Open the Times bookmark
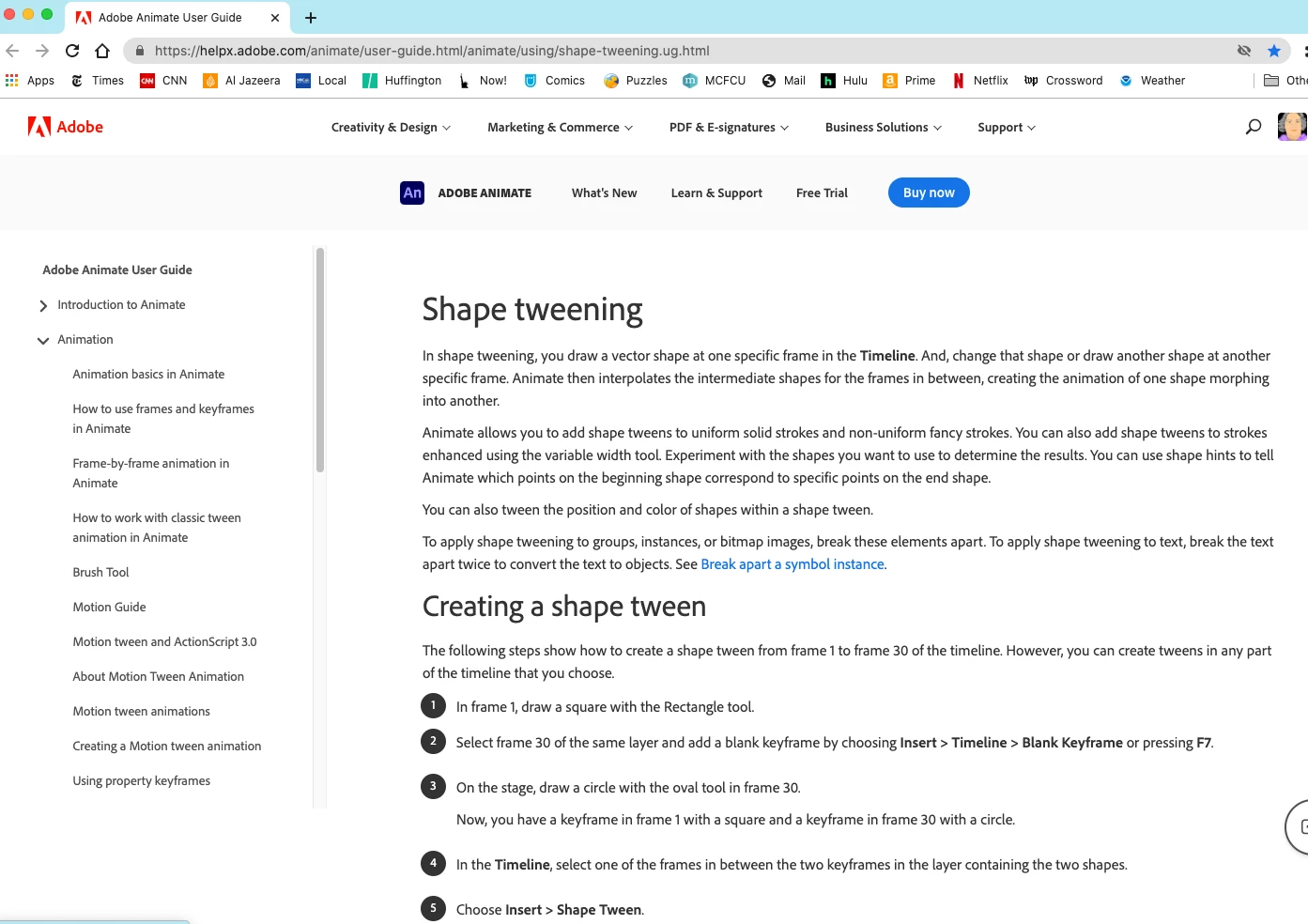The image size is (1308, 924). coord(98,81)
